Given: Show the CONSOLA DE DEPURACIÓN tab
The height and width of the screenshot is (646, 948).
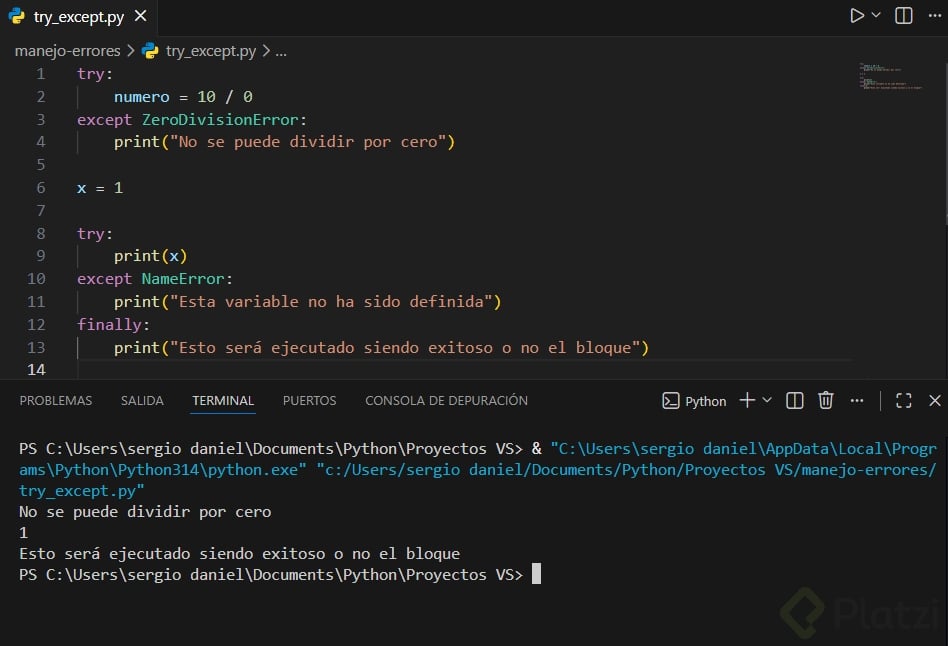Looking at the screenshot, I should tap(446, 400).
